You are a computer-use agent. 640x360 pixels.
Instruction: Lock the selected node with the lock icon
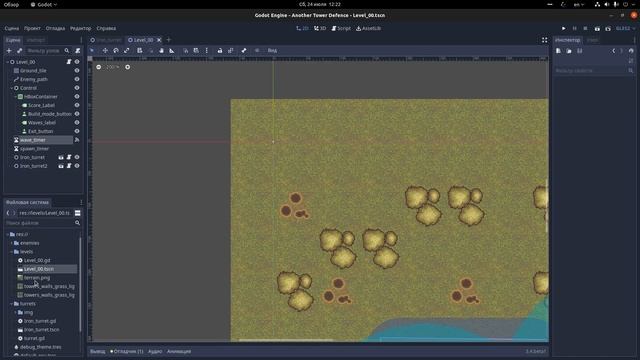pyautogui.click(x=220, y=51)
